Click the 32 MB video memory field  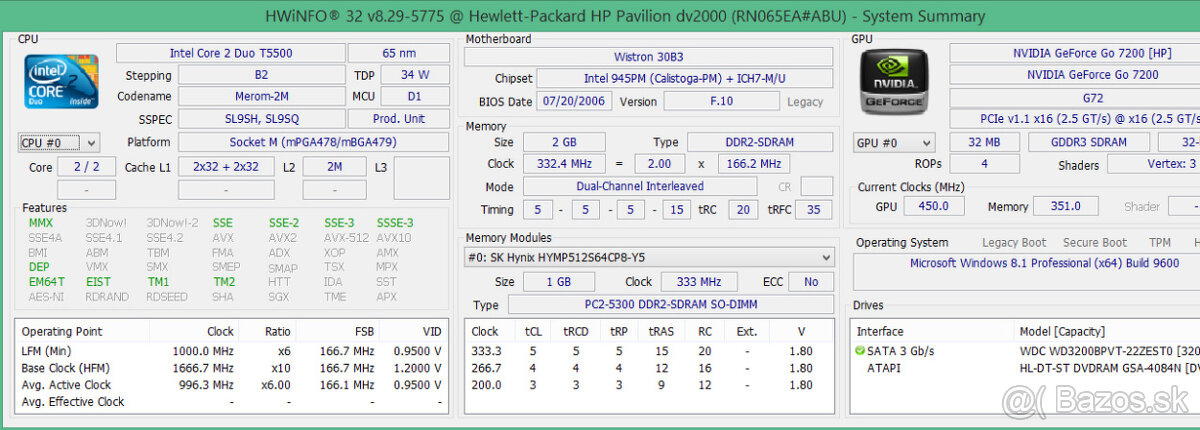click(x=982, y=143)
